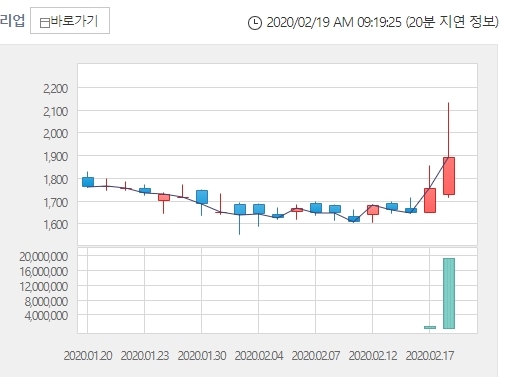Click the 20분 지연 정보 delay notice
511x377 pixels.
(452, 22)
